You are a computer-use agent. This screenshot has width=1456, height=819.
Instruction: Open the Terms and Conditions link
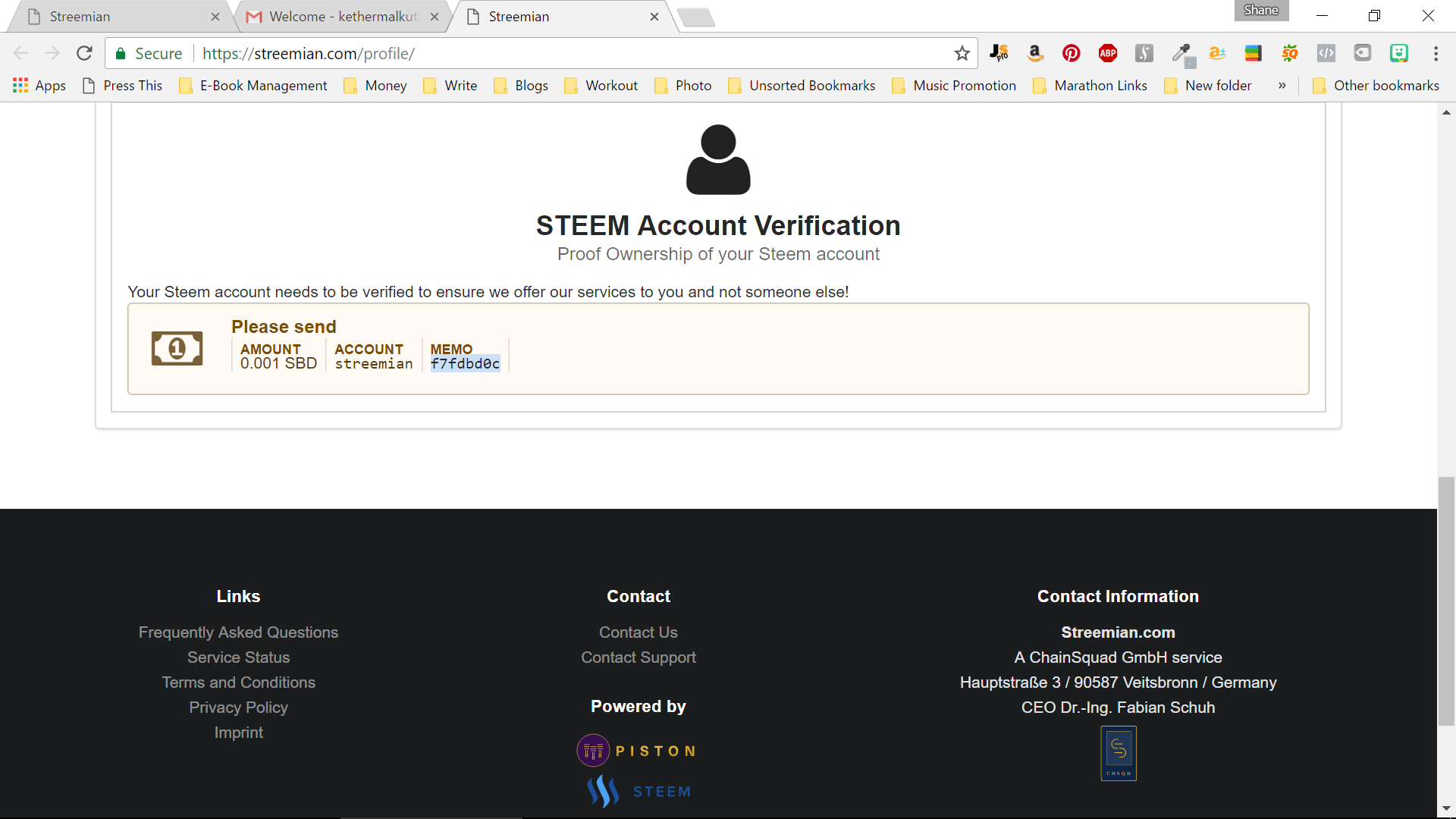click(238, 682)
